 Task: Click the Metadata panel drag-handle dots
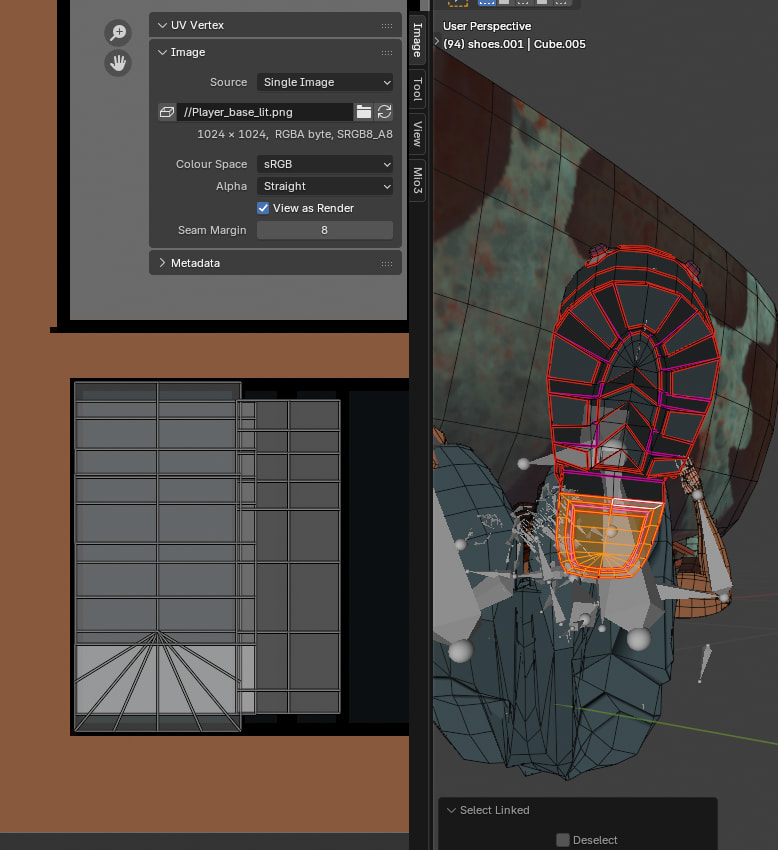[x=387, y=263]
